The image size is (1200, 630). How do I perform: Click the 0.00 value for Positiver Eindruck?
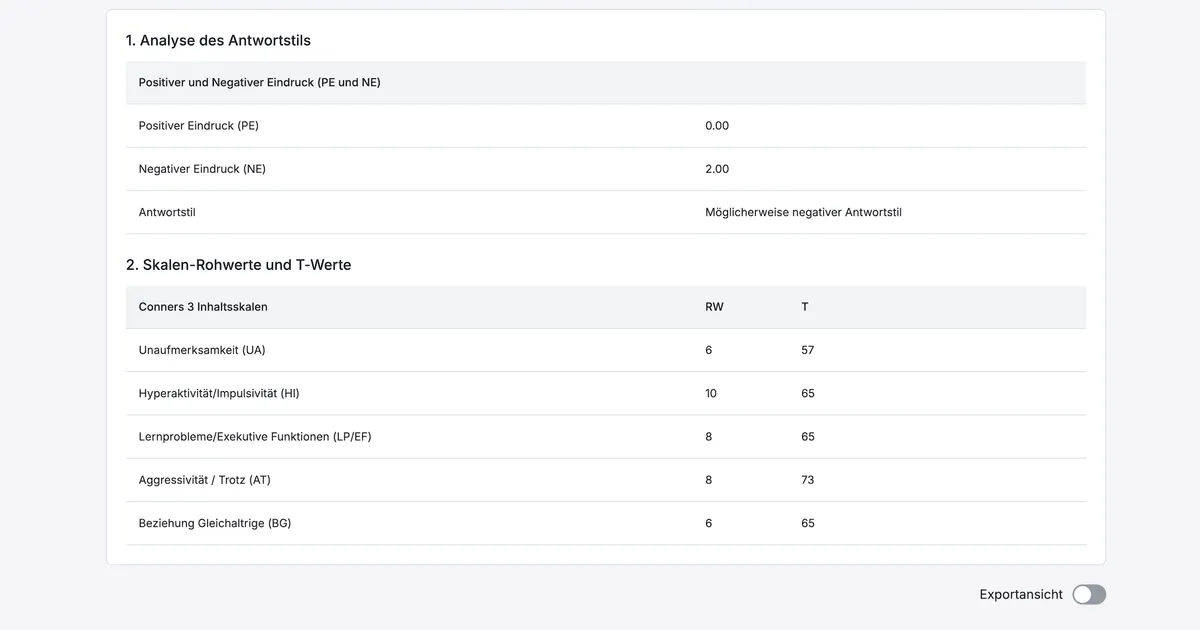coord(717,126)
